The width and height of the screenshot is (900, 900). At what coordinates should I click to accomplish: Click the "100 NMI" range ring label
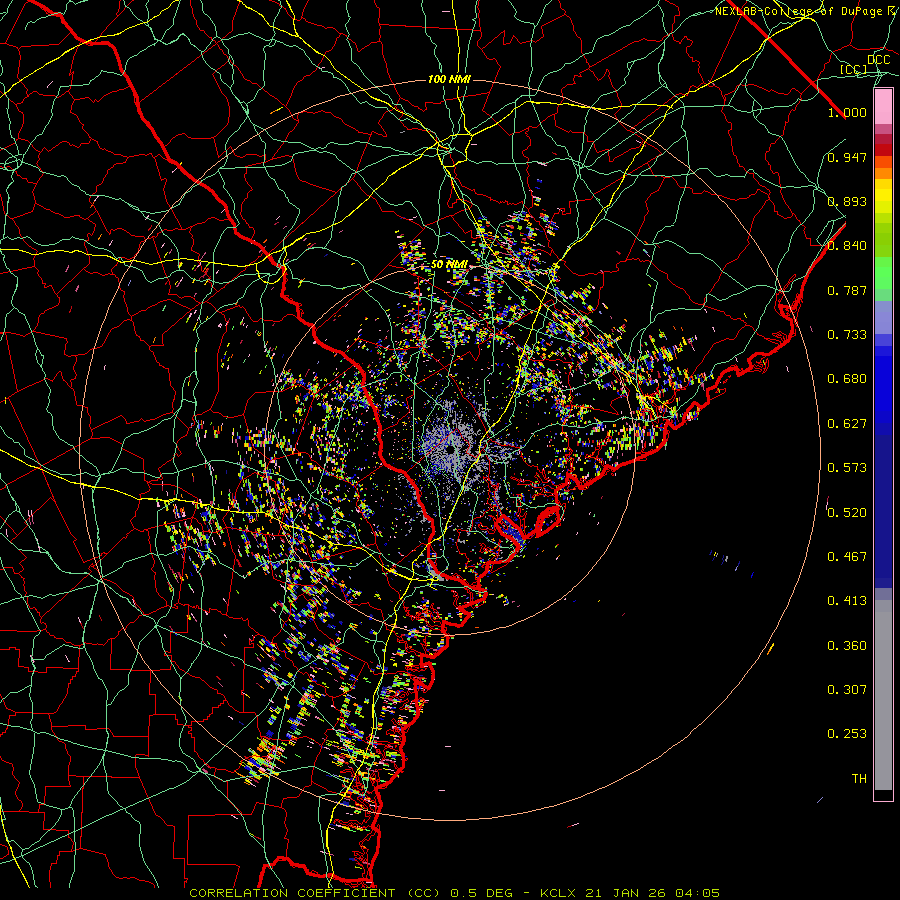coord(449,79)
